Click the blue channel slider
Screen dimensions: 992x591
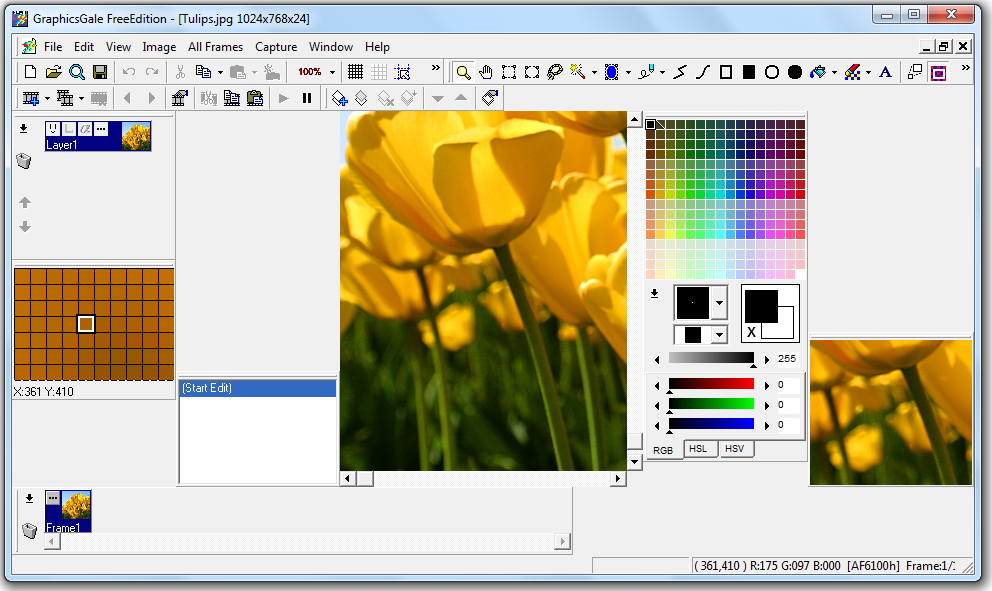click(711, 424)
